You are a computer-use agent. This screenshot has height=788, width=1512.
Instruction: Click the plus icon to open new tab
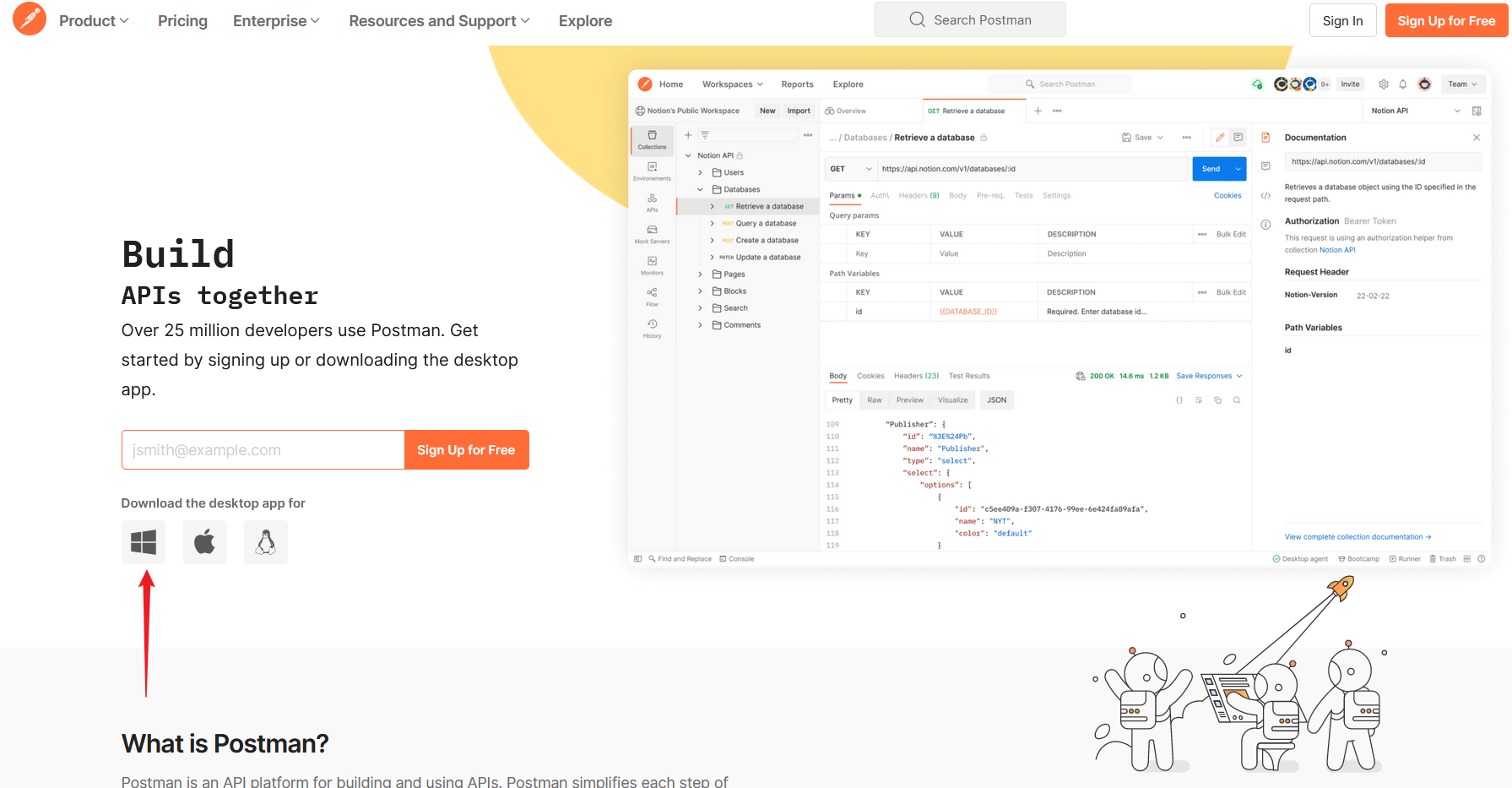1038,111
